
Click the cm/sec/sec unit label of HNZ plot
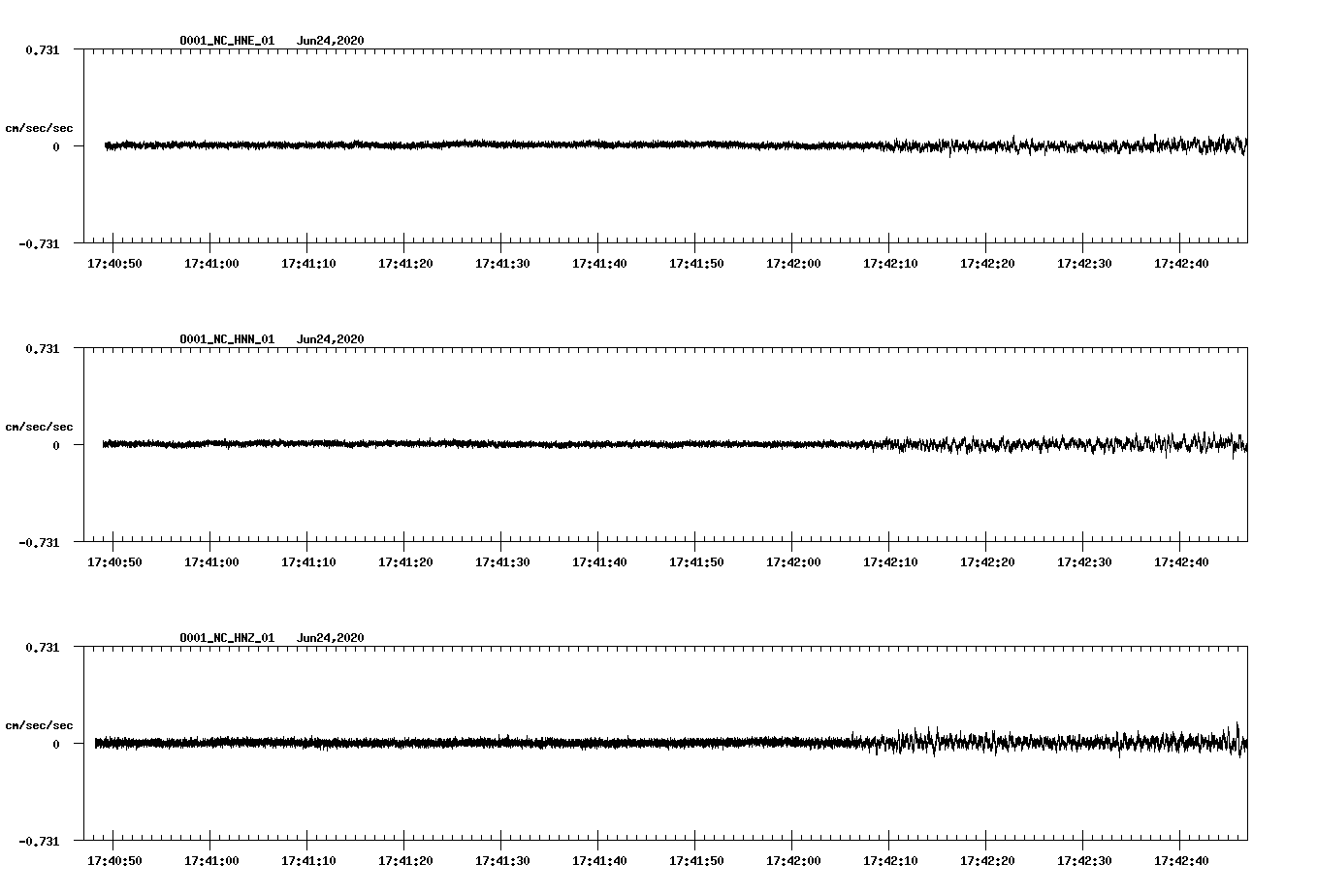point(39,725)
